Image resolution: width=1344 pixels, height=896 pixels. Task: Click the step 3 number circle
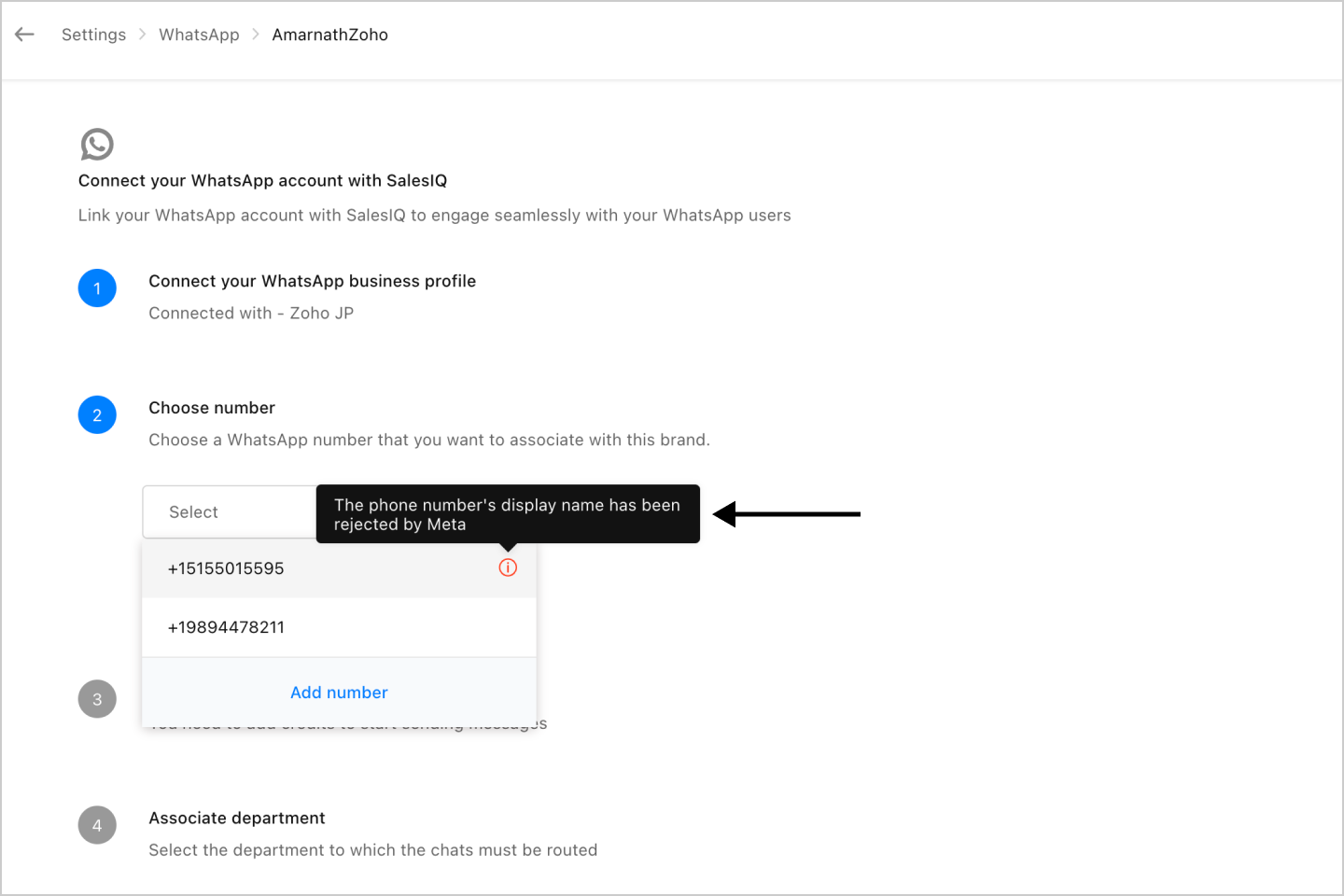click(97, 699)
